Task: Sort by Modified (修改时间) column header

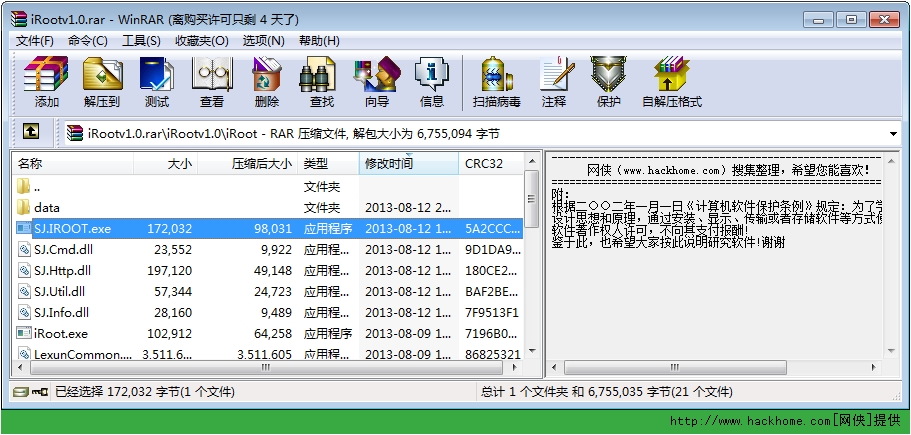Action: [x=408, y=164]
